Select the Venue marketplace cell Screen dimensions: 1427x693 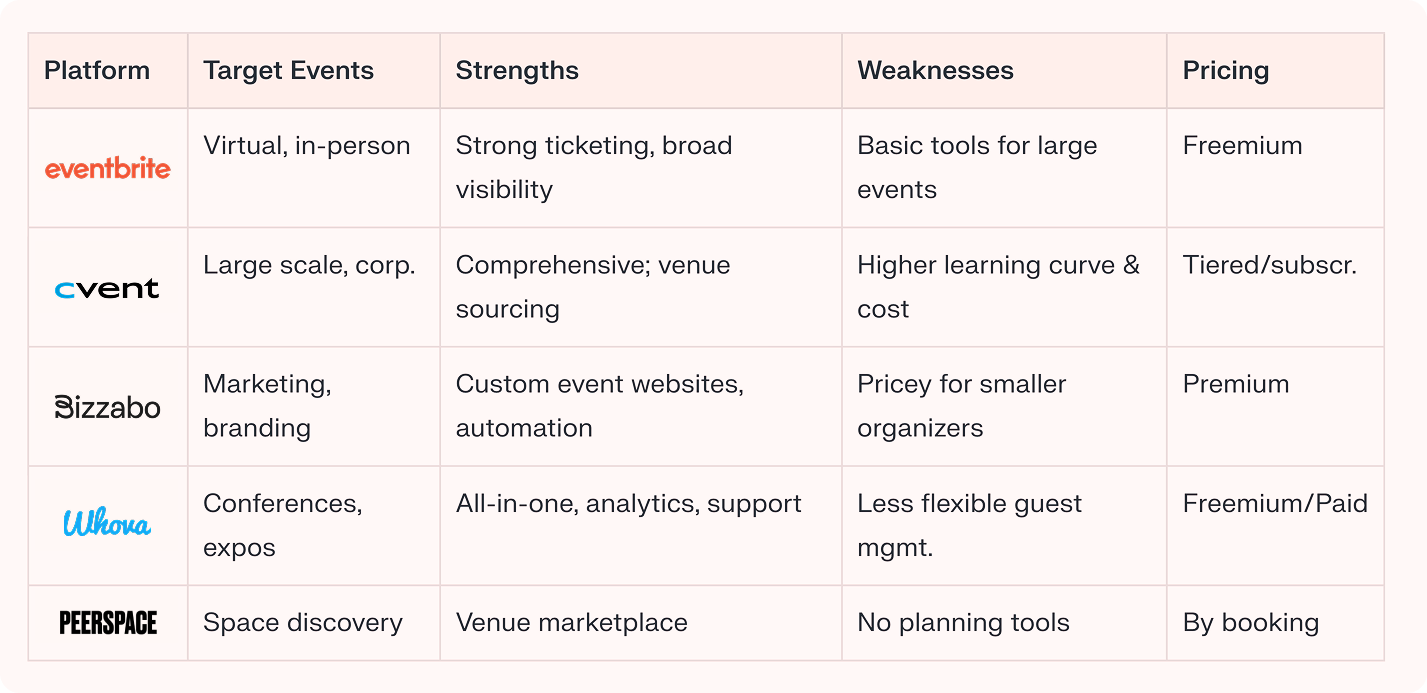[x=572, y=623]
